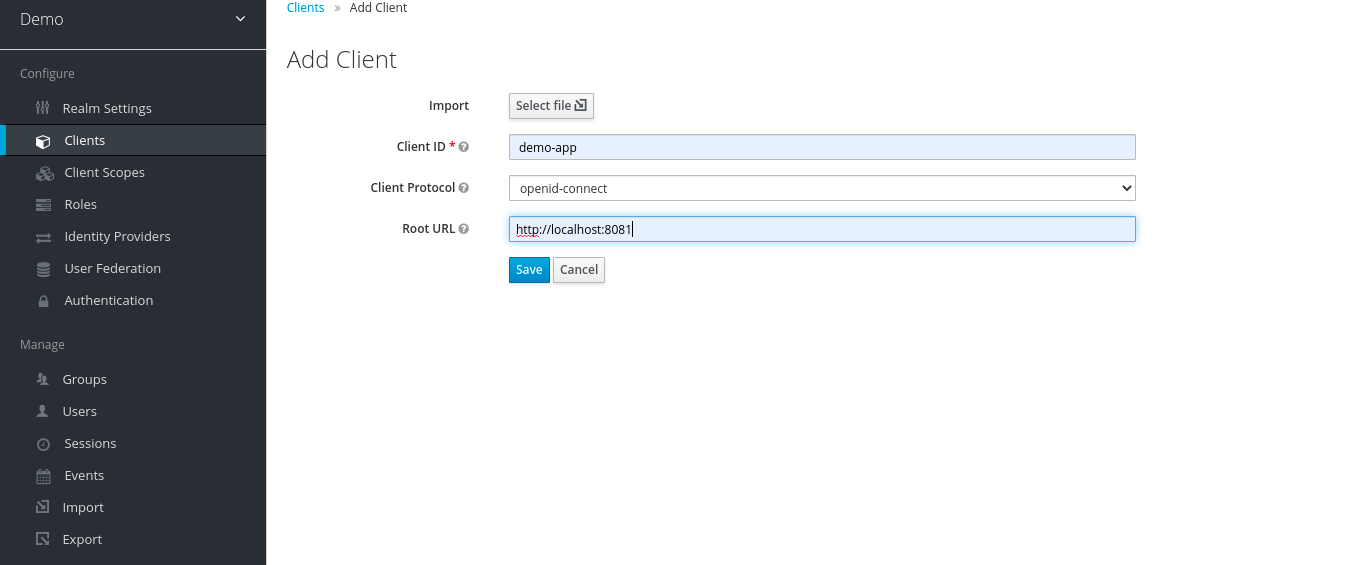Click the Sessions clock icon
1361x565 pixels.
click(x=43, y=444)
